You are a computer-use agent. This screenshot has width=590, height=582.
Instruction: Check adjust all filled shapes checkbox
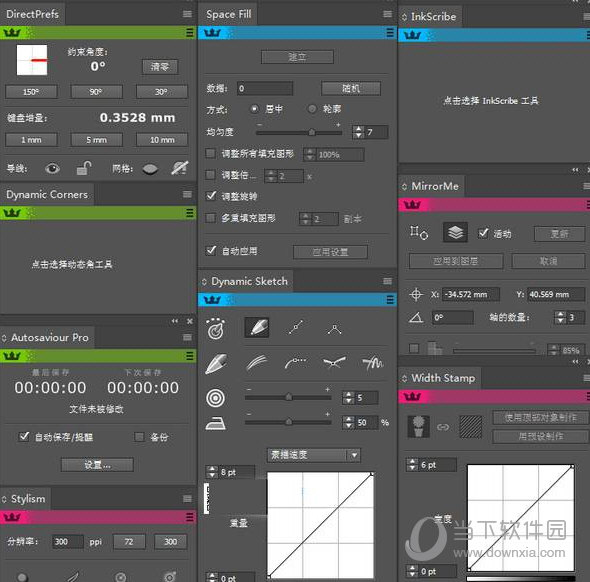[210, 153]
